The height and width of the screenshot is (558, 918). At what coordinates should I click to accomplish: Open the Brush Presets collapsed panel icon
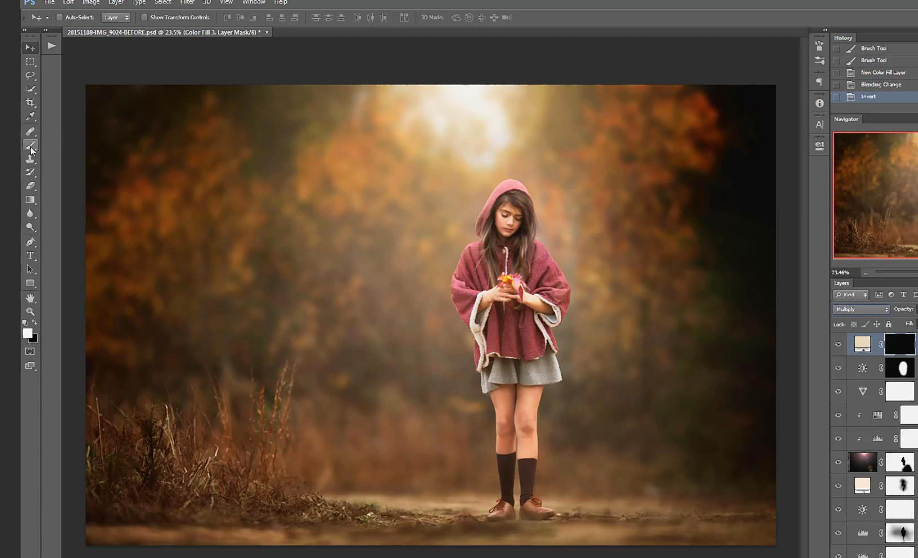(820, 60)
